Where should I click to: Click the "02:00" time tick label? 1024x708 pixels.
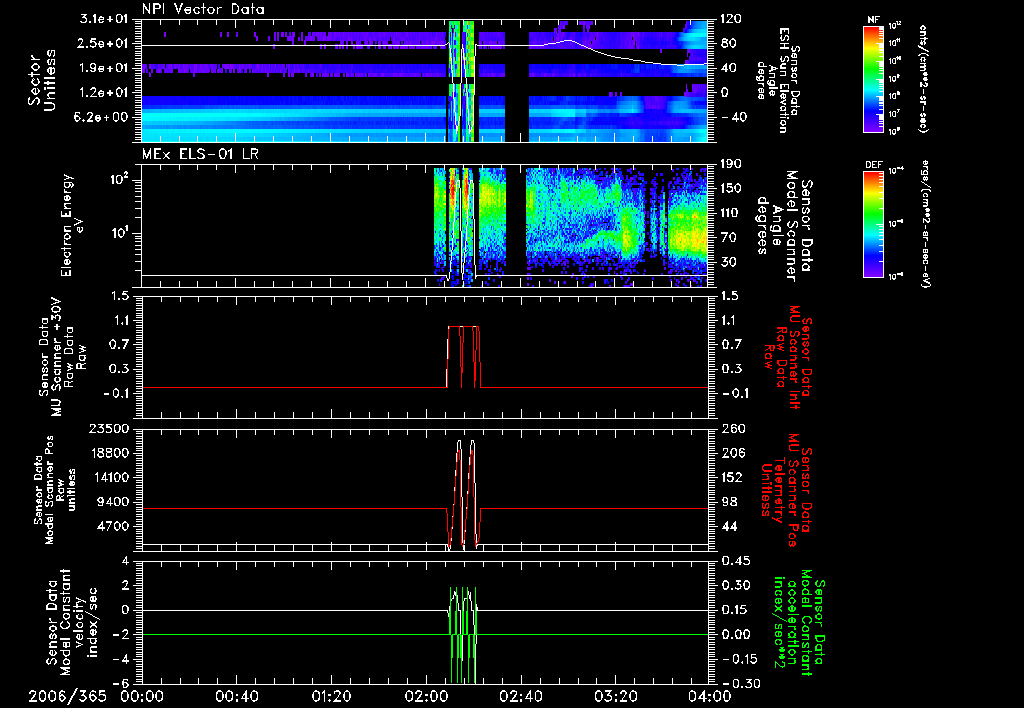tap(426, 696)
